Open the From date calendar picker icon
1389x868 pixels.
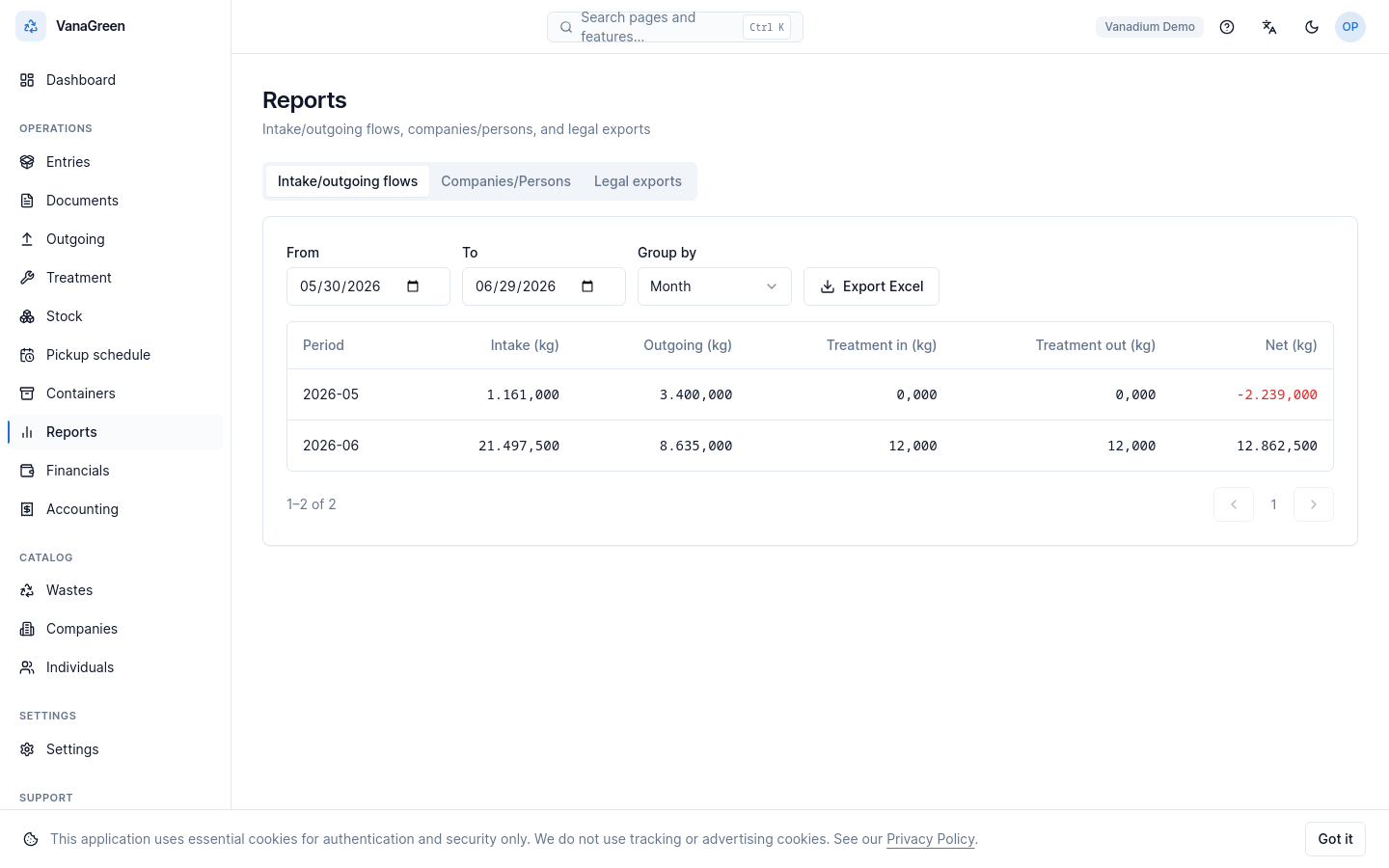413,286
